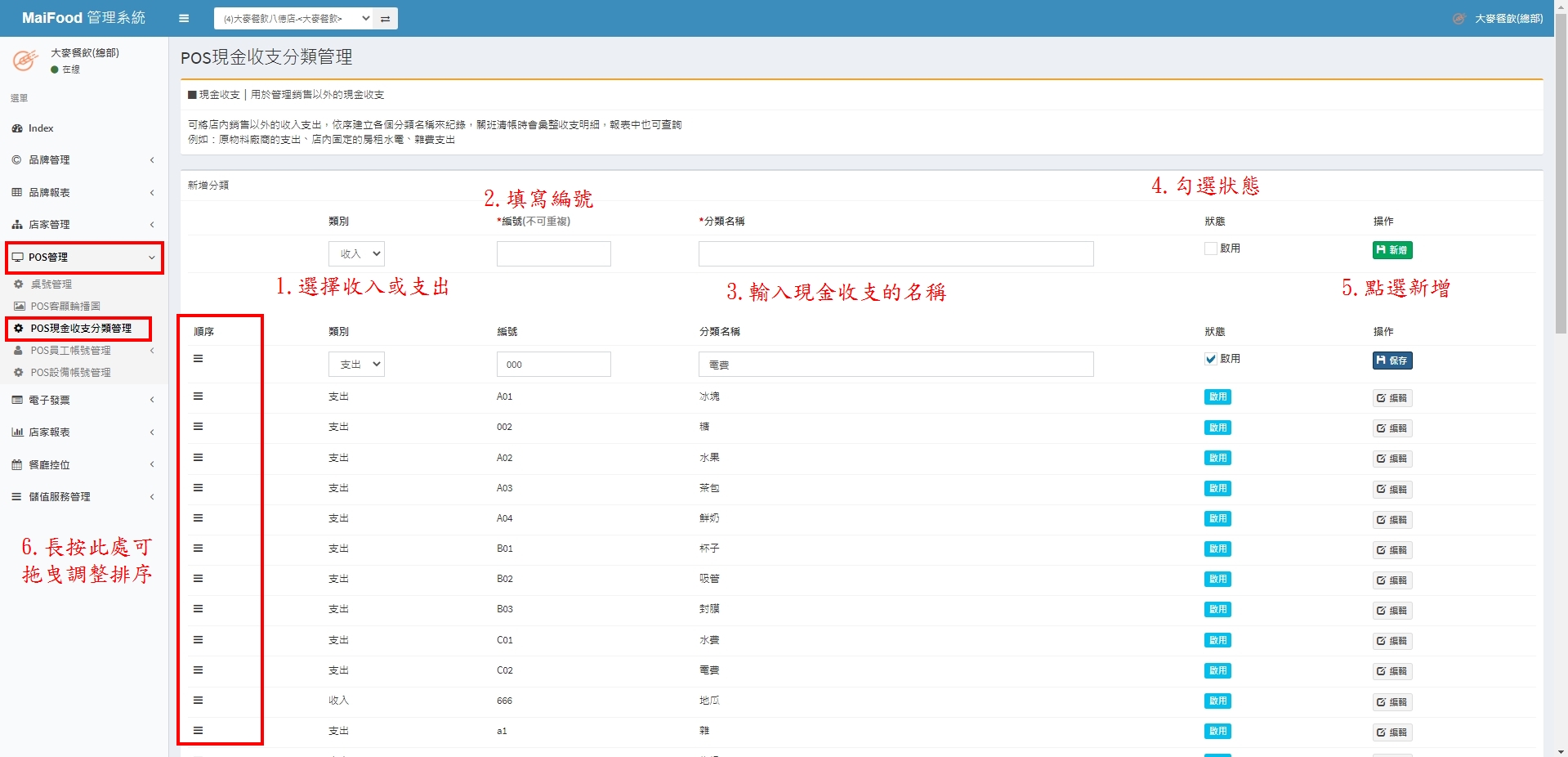Click the store switch arrows icon
1568x757 pixels.
tap(385, 18)
